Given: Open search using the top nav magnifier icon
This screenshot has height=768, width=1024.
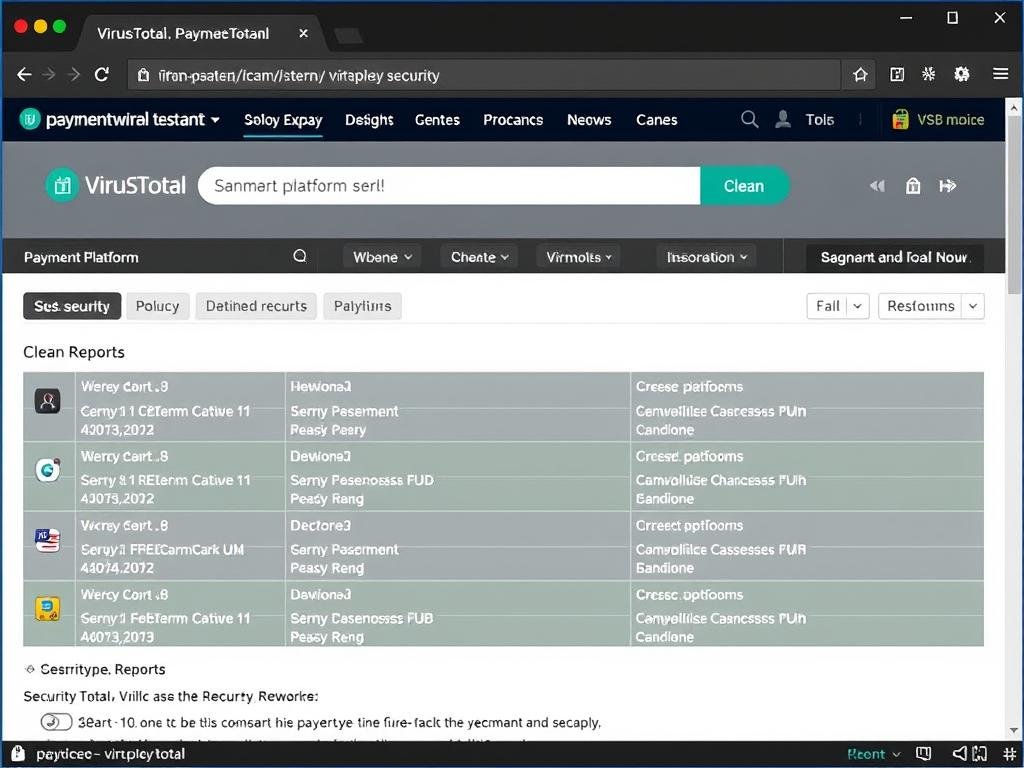Looking at the screenshot, I should 750,120.
